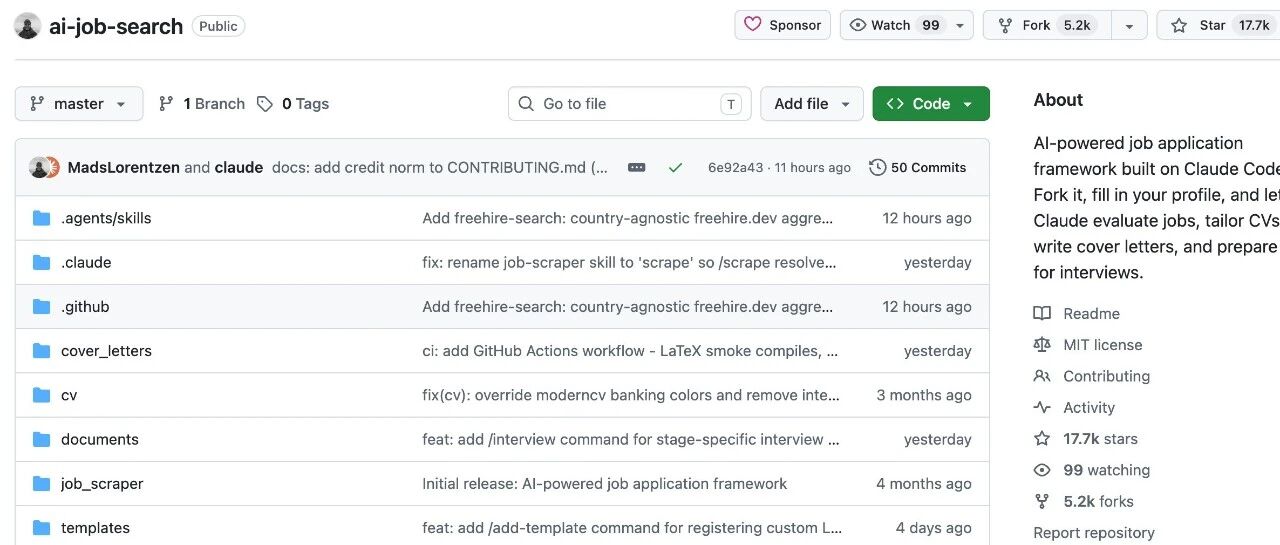Open commit 'Initial release: AI-powered job application framework'
The image size is (1280, 545).
point(605,483)
